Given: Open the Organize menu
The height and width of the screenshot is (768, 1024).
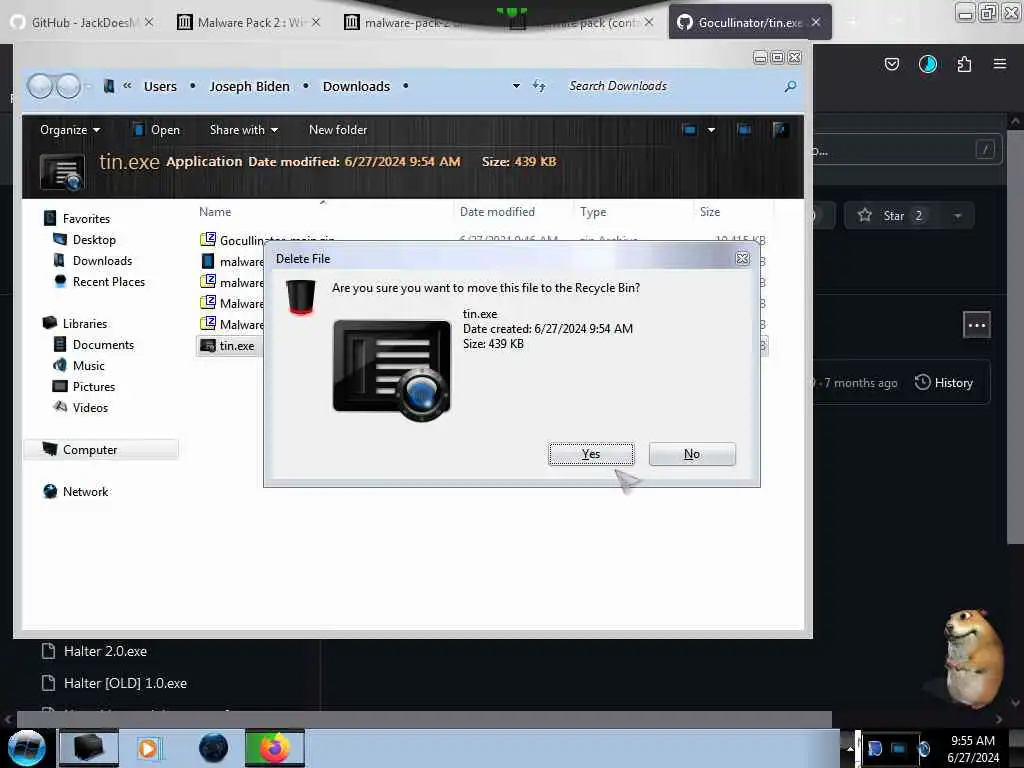Looking at the screenshot, I should pyautogui.click(x=70, y=130).
